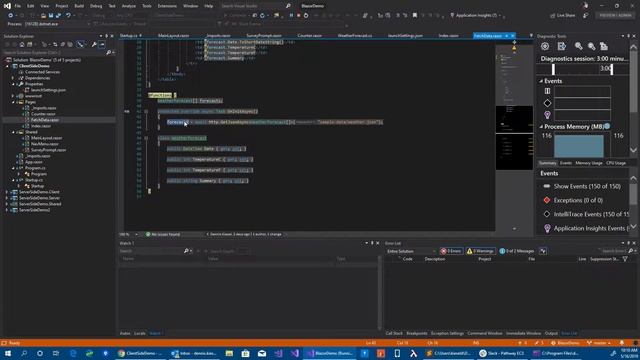Click the Undo toolbar icon

(68, 16)
